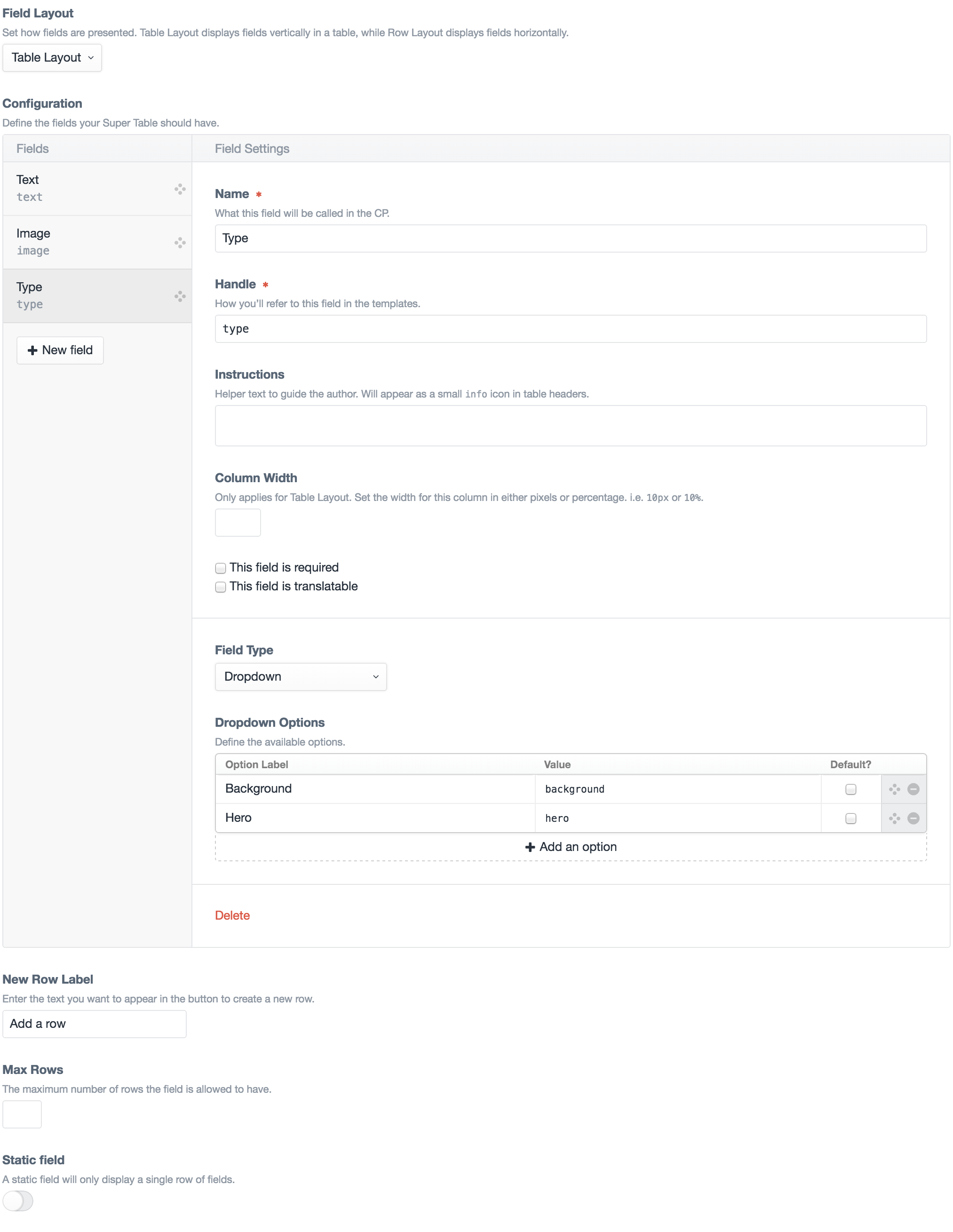
Task: Remove the Hero dropdown option
Action: point(913,818)
